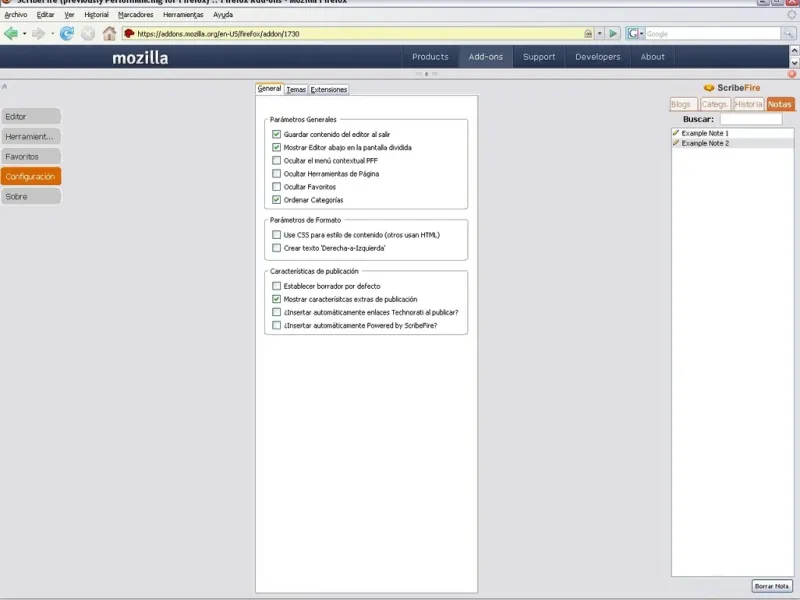Screen dimensions: 800x600
Task: Click the Home icon
Action: (109, 34)
